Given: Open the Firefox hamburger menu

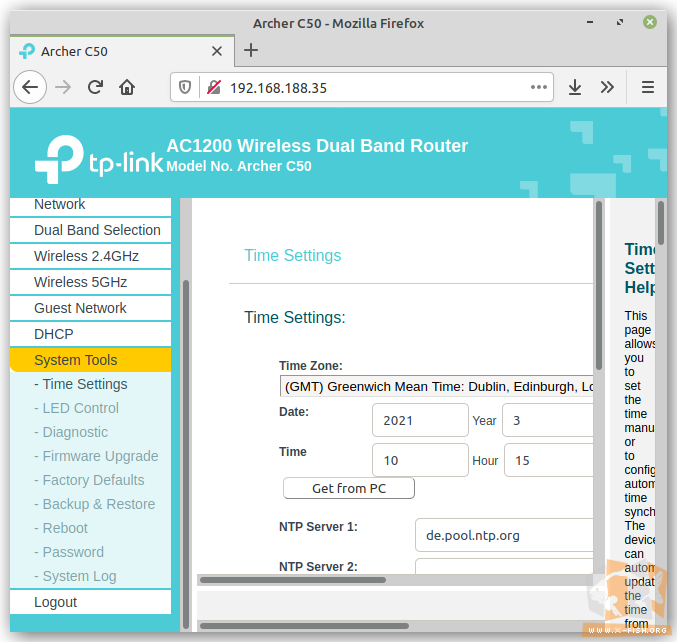Looking at the screenshot, I should 648,88.
